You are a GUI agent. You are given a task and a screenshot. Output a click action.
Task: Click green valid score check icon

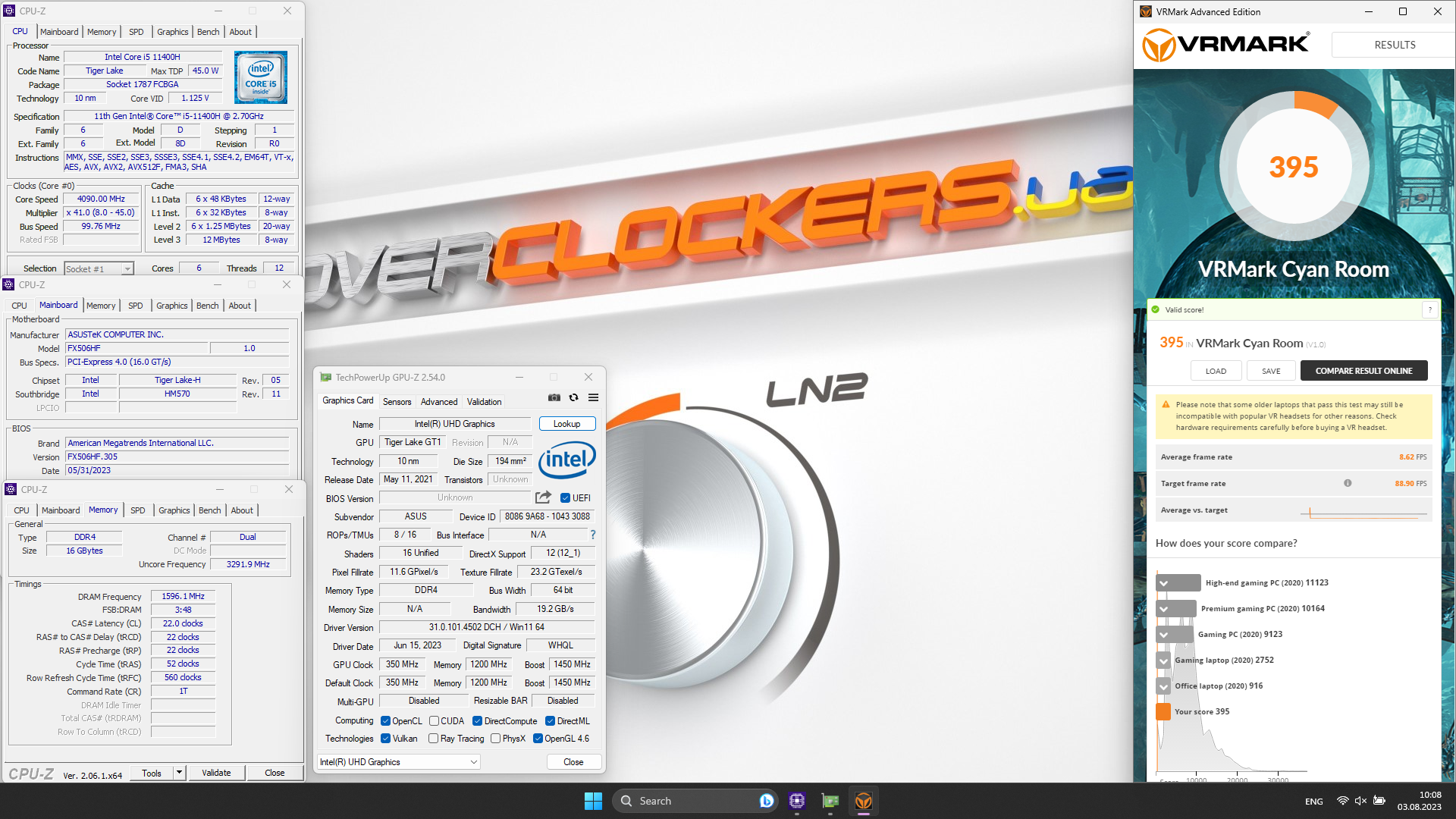point(1156,309)
